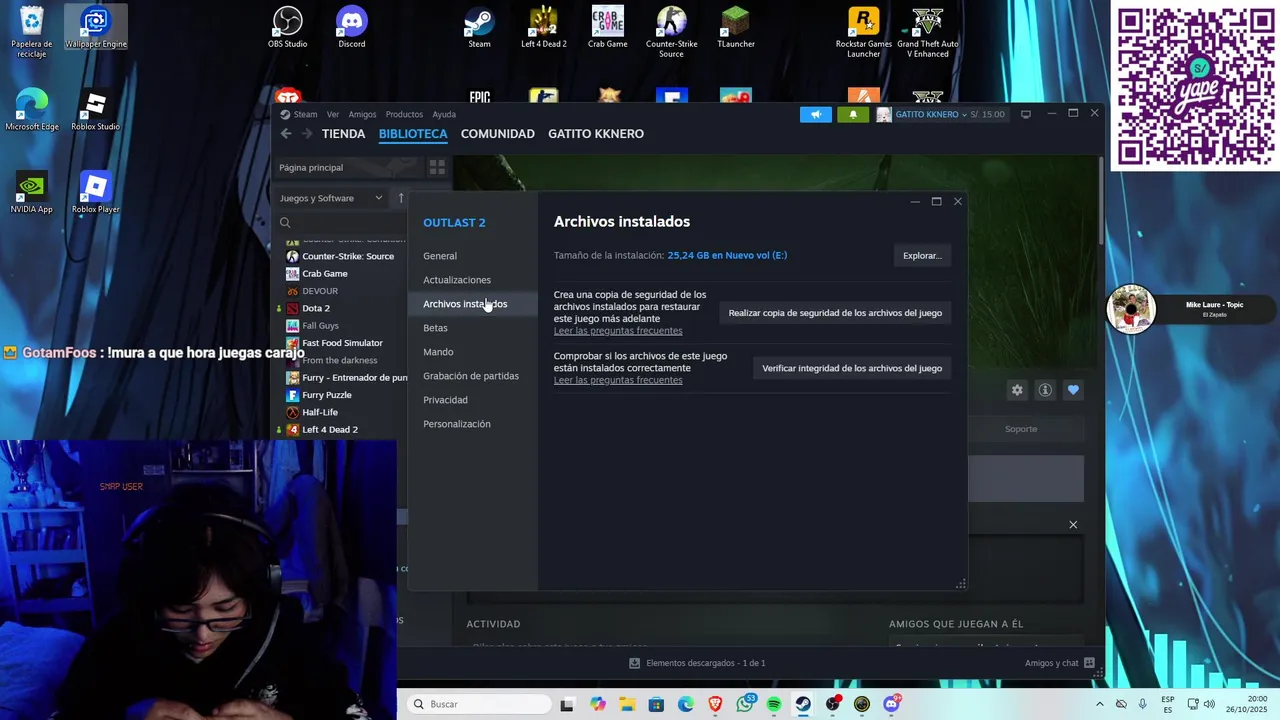Go forward with Steam's right arrow
1280x720 pixels.
307,134
